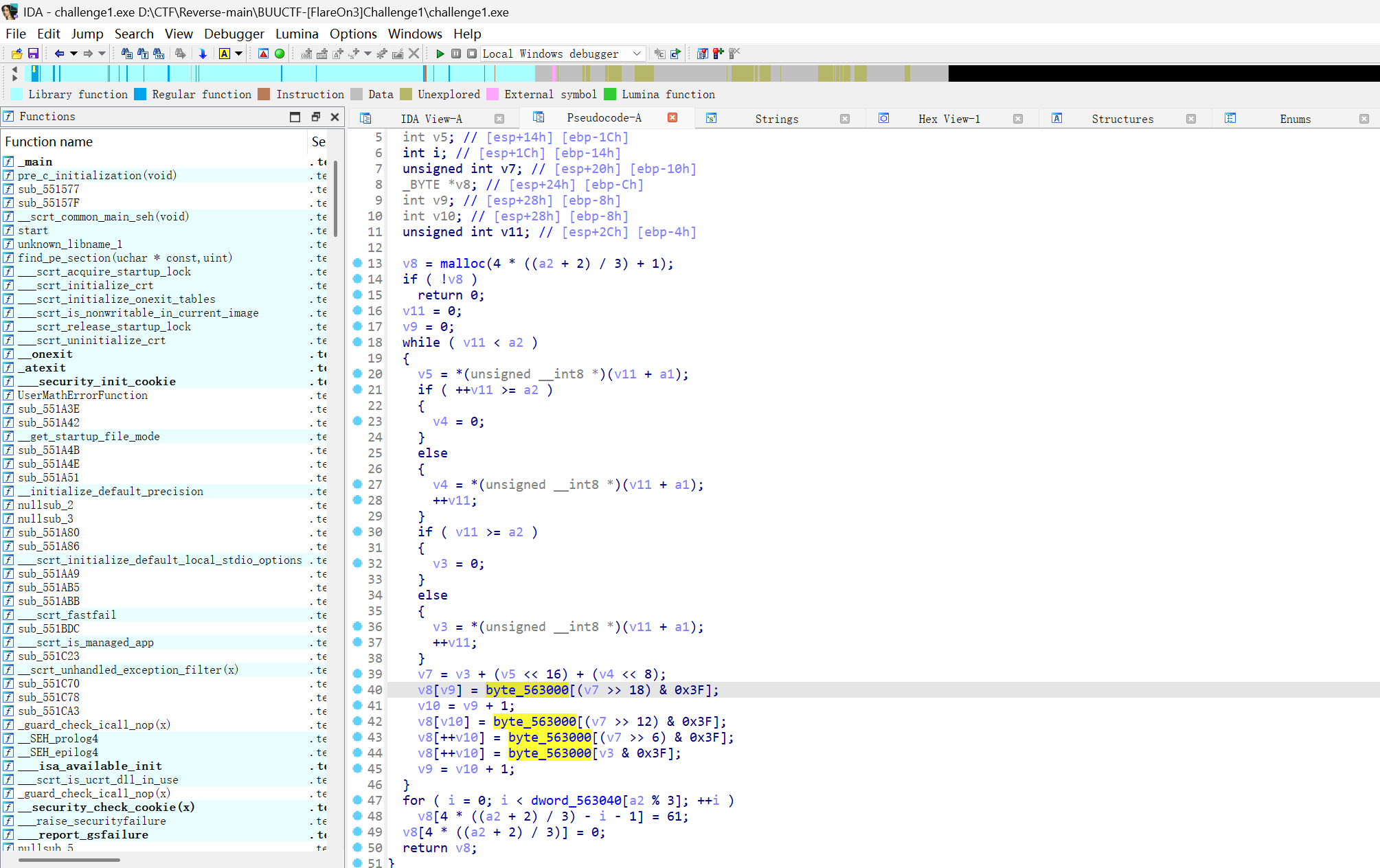The height and width of the screenshot is (868, 1380).
Task: Toggle the breakpoint marker on line 13
Action: [x=358, y=263]
